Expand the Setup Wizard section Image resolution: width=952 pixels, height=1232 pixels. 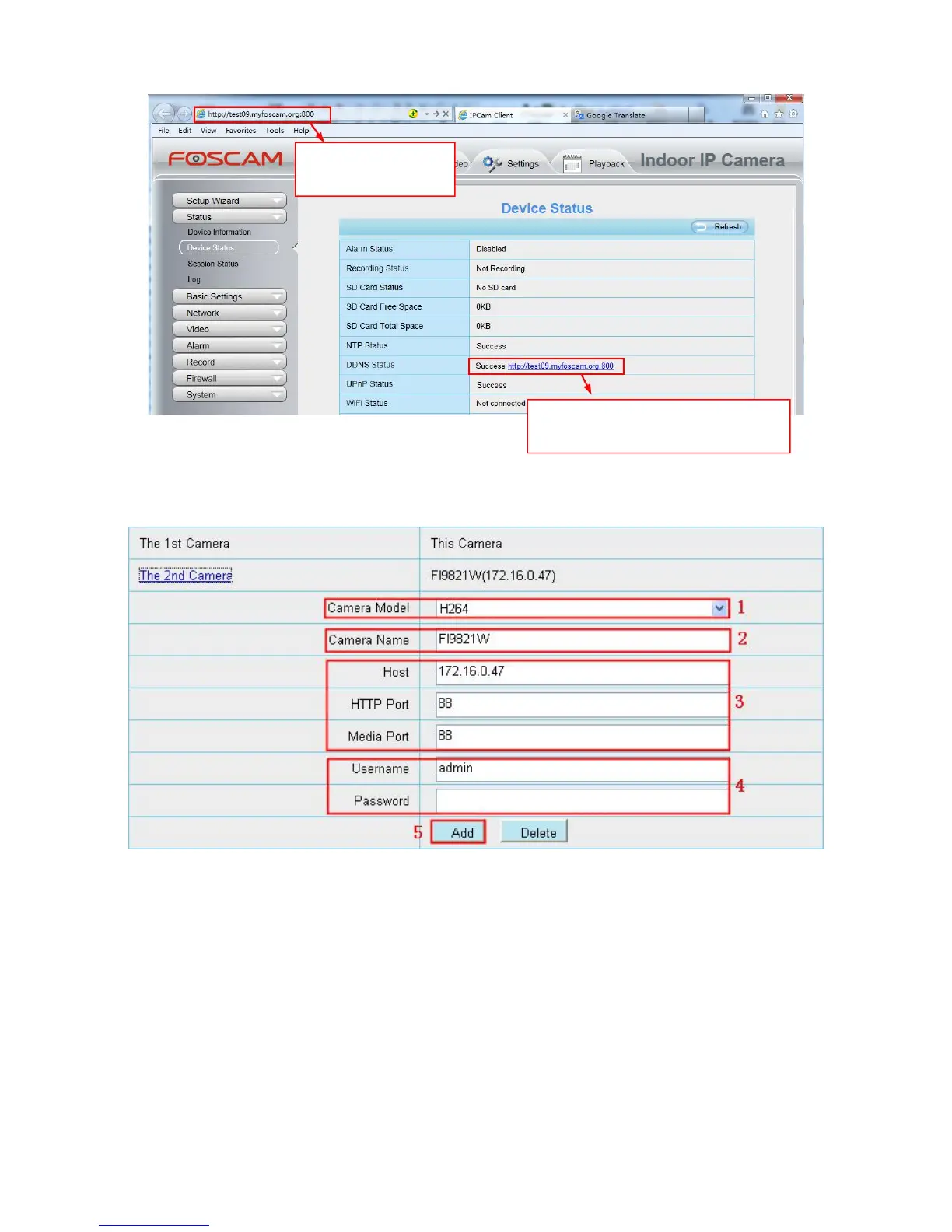point(229,201)
